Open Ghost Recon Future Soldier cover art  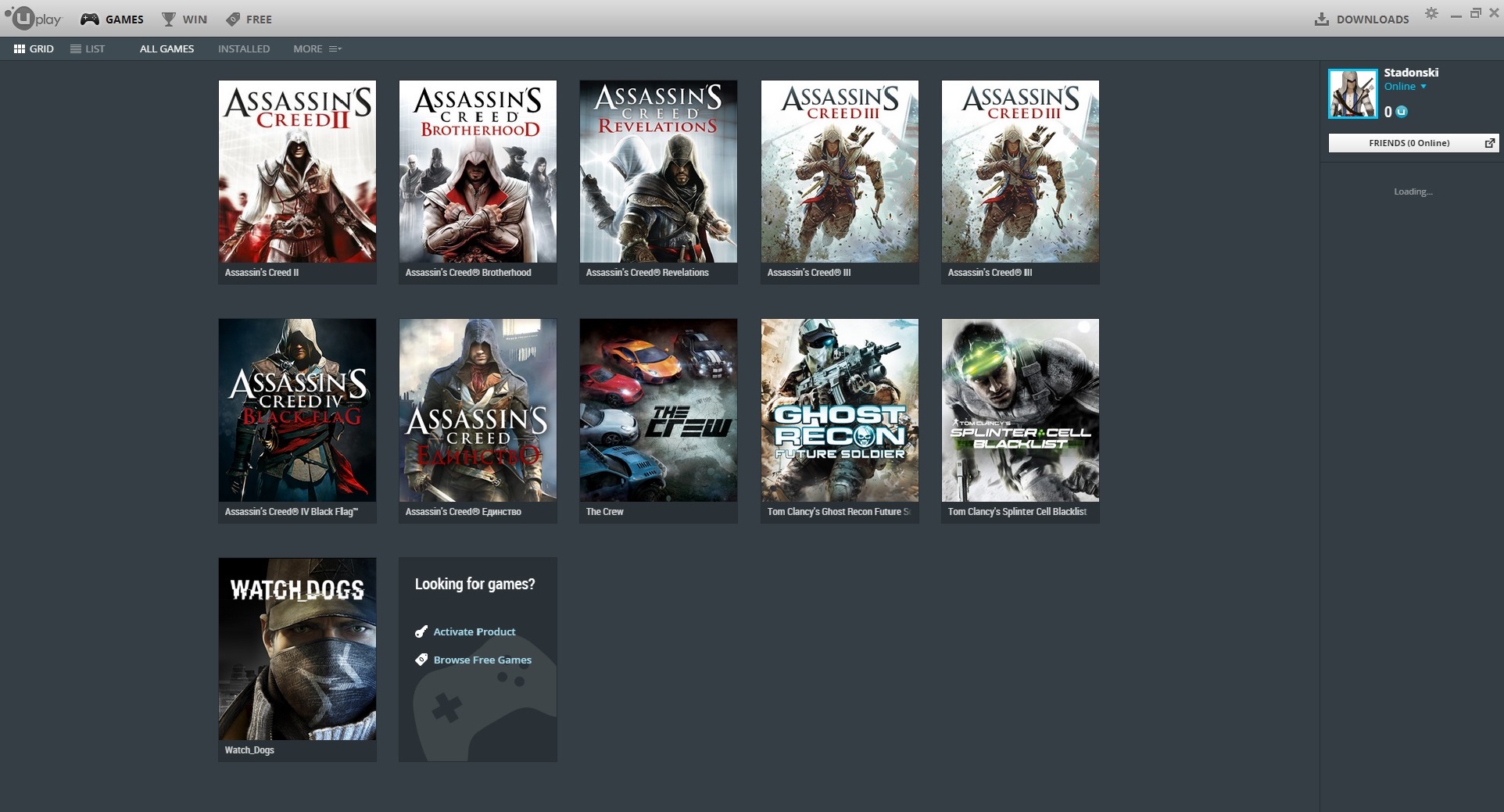(x=840, y=410)
